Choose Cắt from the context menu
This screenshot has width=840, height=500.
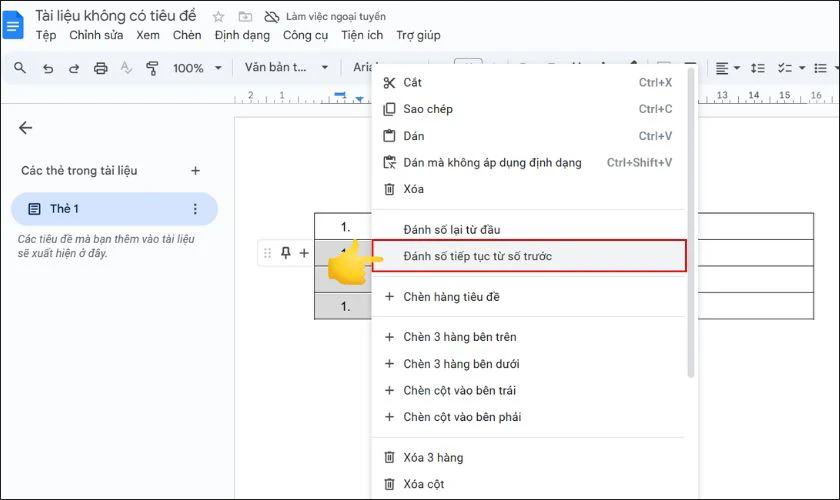coord(528,83)
